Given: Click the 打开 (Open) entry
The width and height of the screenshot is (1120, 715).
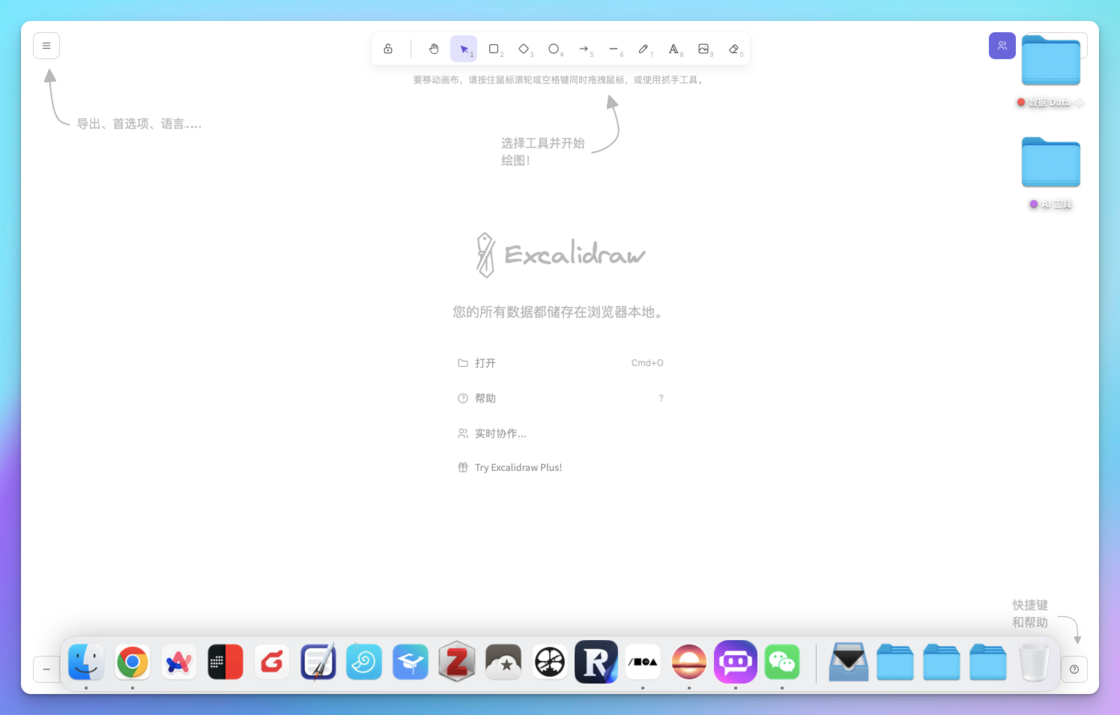Looking at the screenshot, I should click(x=486, y=363).
